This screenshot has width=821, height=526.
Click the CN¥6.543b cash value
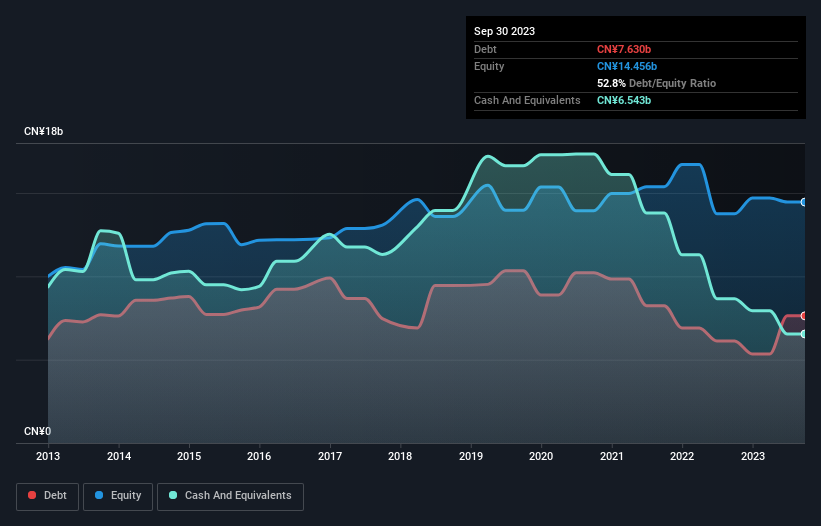624,100
